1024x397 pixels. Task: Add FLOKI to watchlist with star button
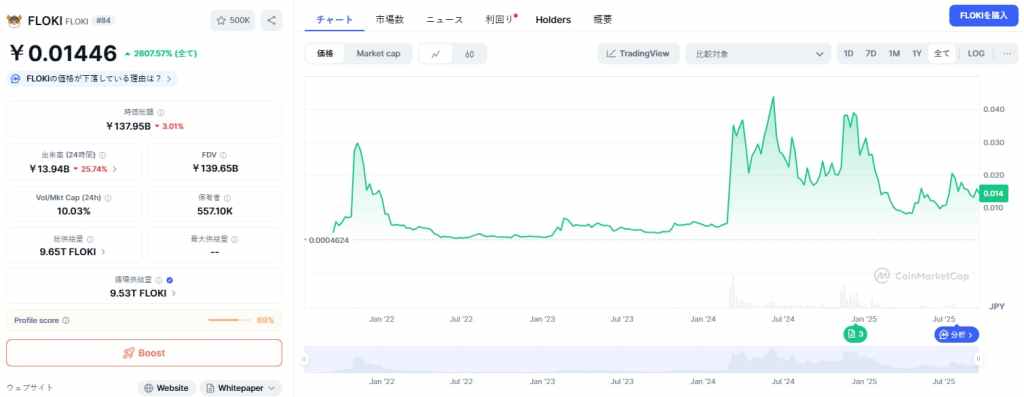pos(232,20)
